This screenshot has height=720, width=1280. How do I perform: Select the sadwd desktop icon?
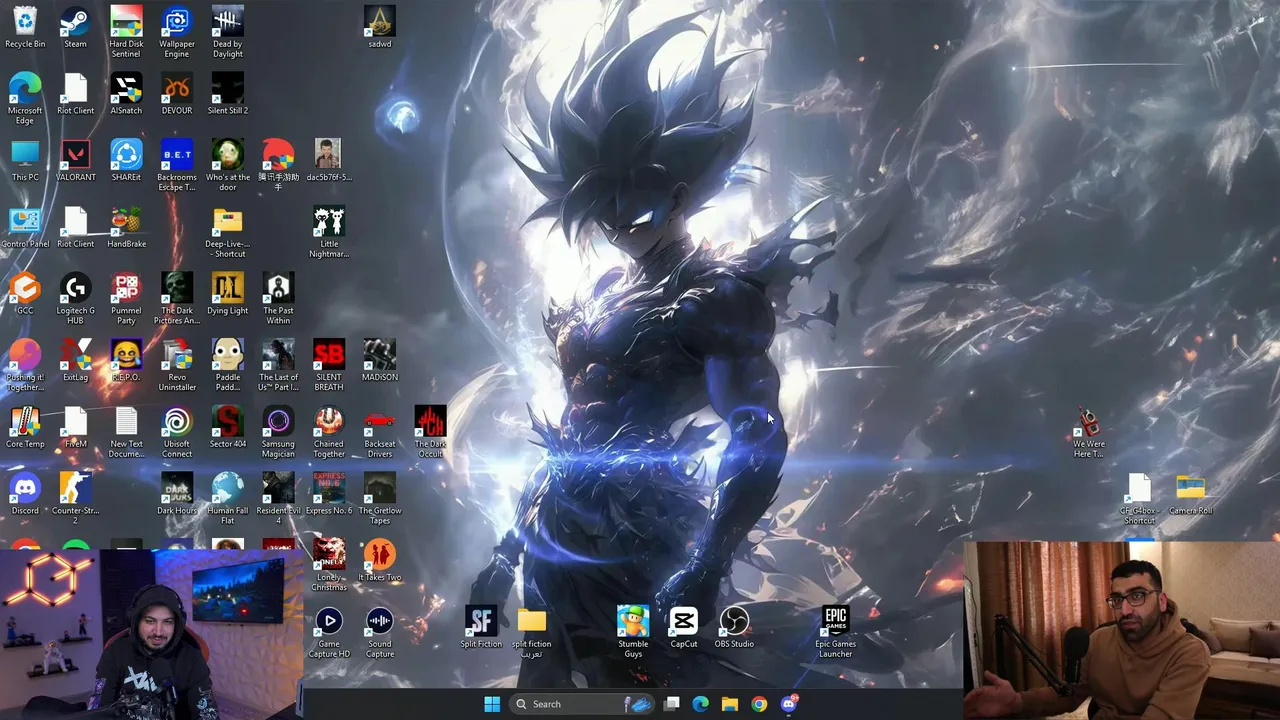(x=380, y=28)
